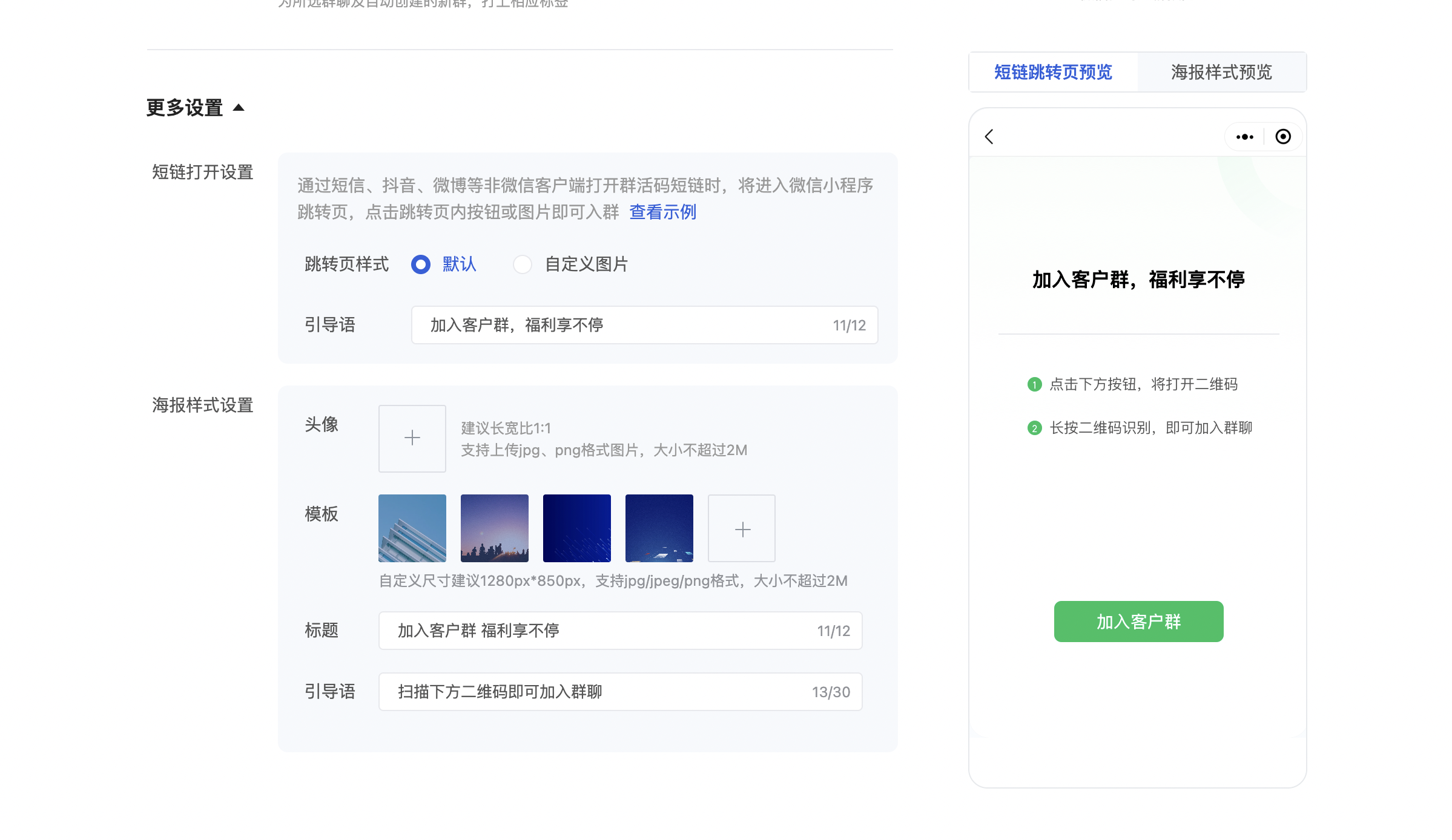
Task: Open the 查看示例 link
Action: 663,212
